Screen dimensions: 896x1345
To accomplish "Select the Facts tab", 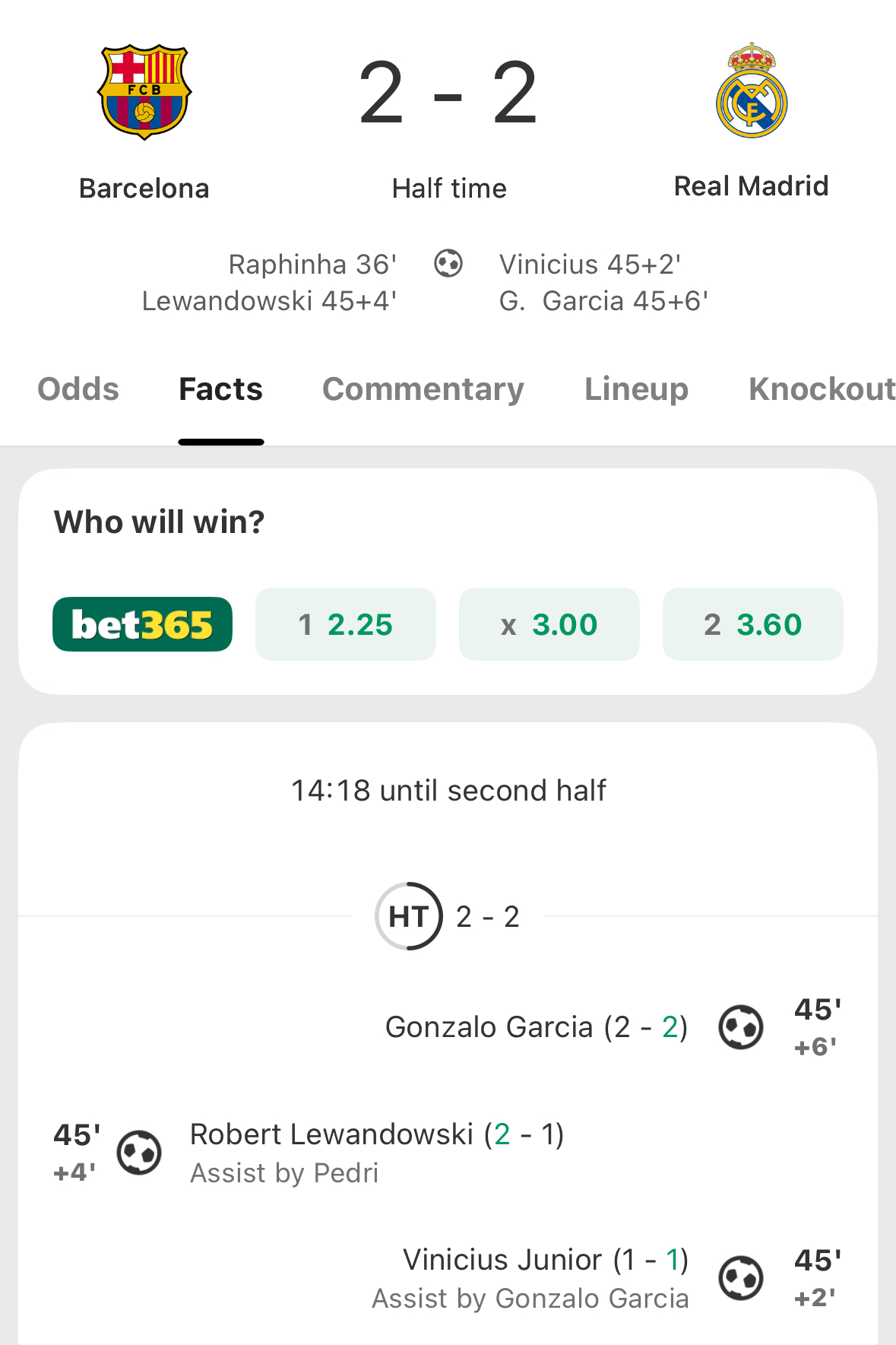I will tap(220, 389).
